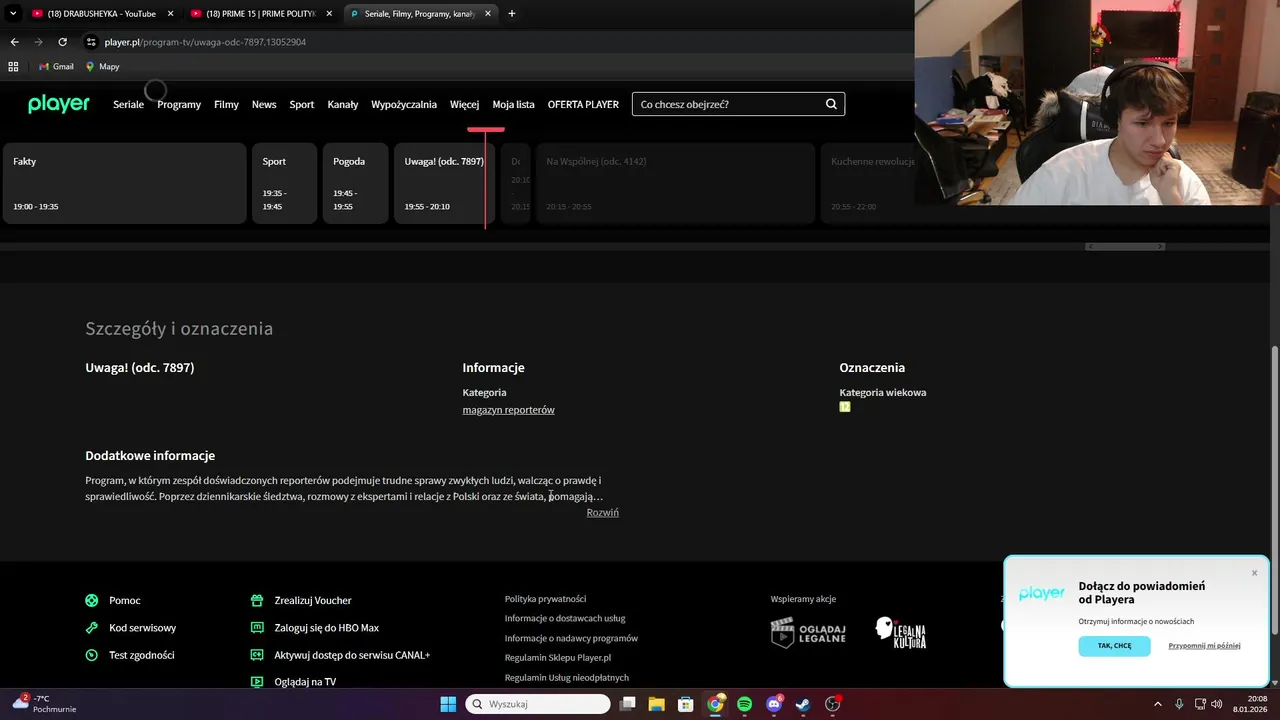Click the age rating 12 badge
1280x720 pixels.
coord(845,407)
